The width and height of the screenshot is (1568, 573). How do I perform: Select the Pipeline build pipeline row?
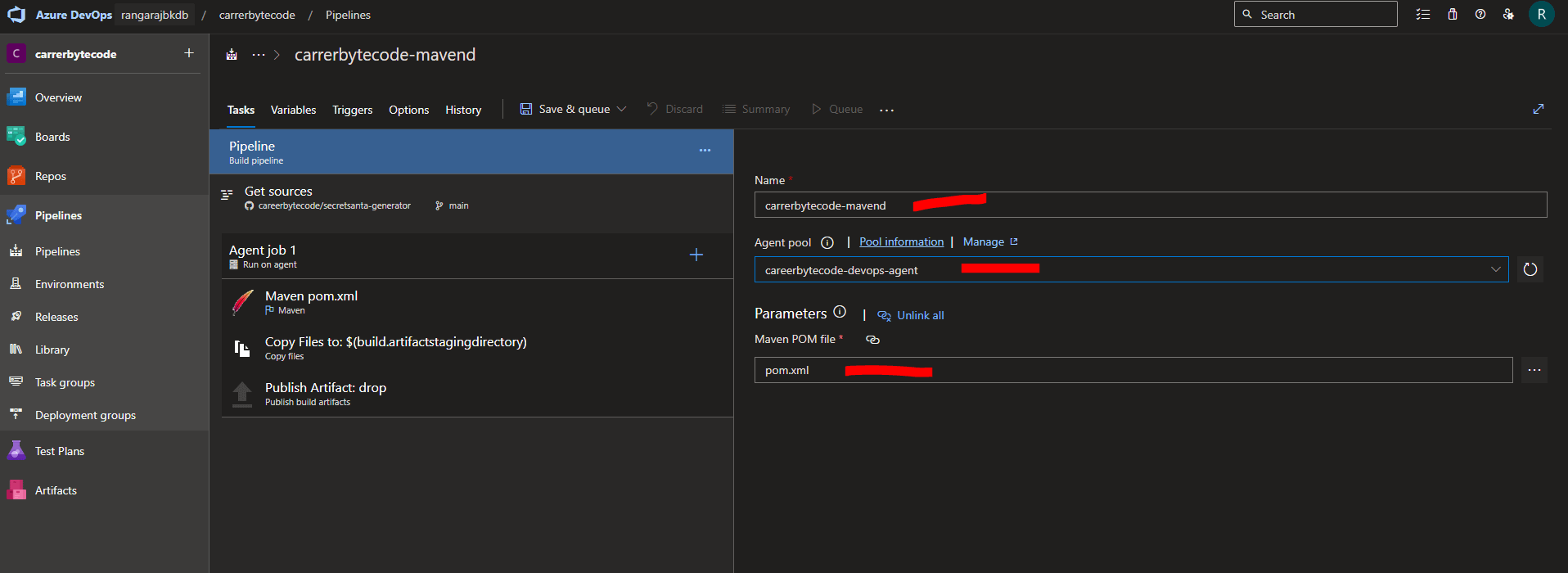pyautogui.click(x=471, y=151)
